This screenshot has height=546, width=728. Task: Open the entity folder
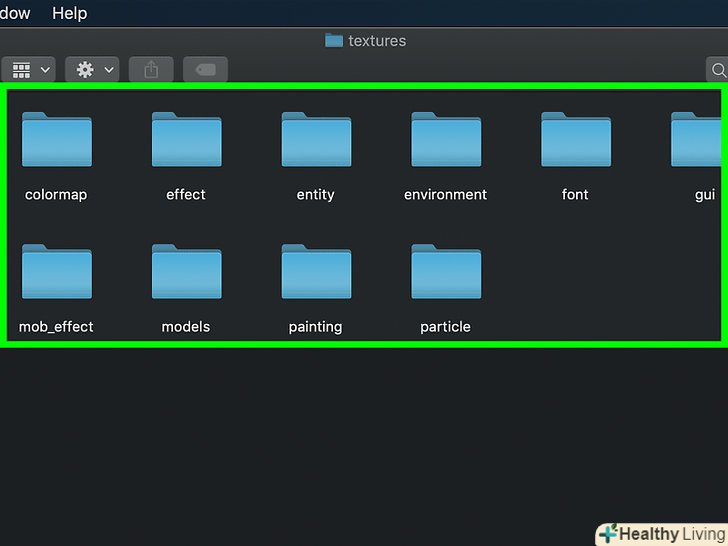[x=316, y=140]
